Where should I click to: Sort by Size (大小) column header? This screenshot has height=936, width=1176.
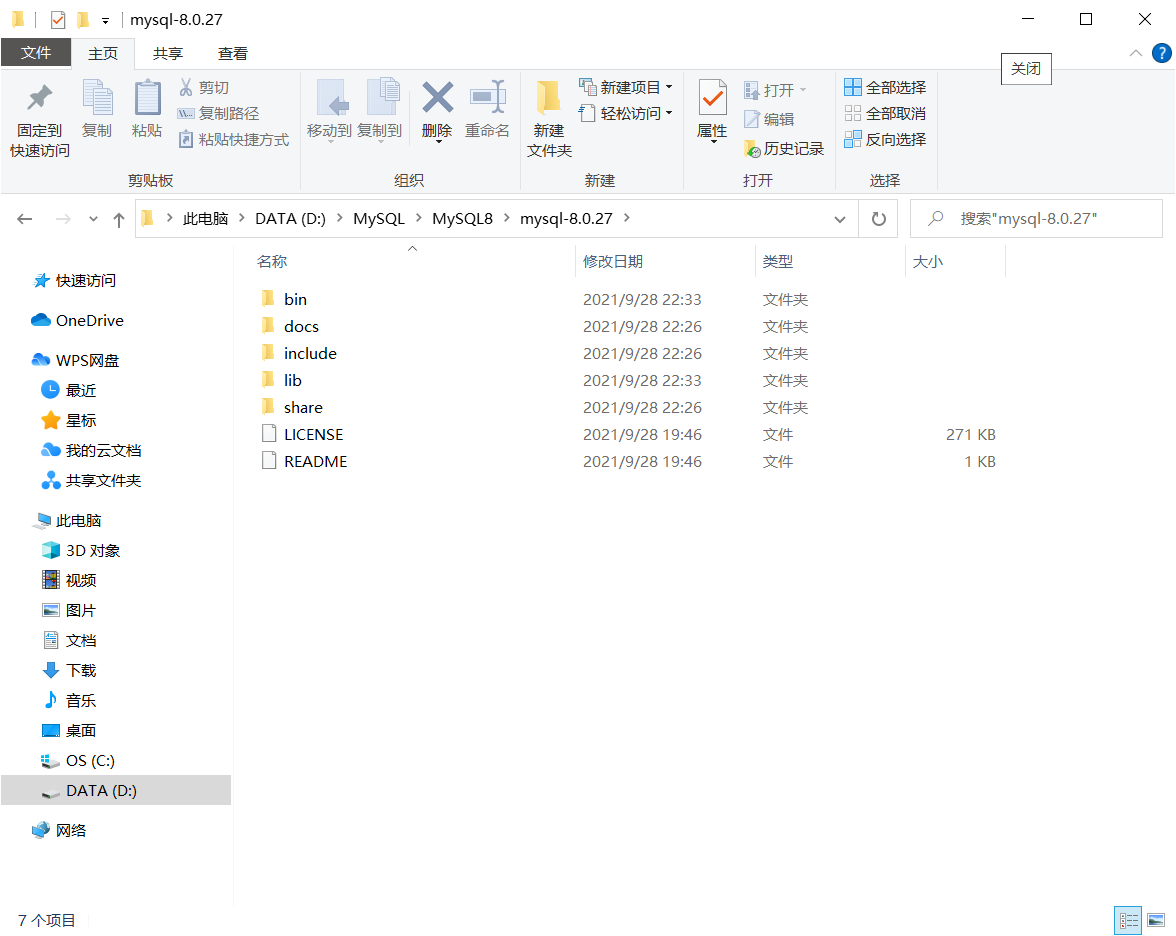click(x=928, y=262)
